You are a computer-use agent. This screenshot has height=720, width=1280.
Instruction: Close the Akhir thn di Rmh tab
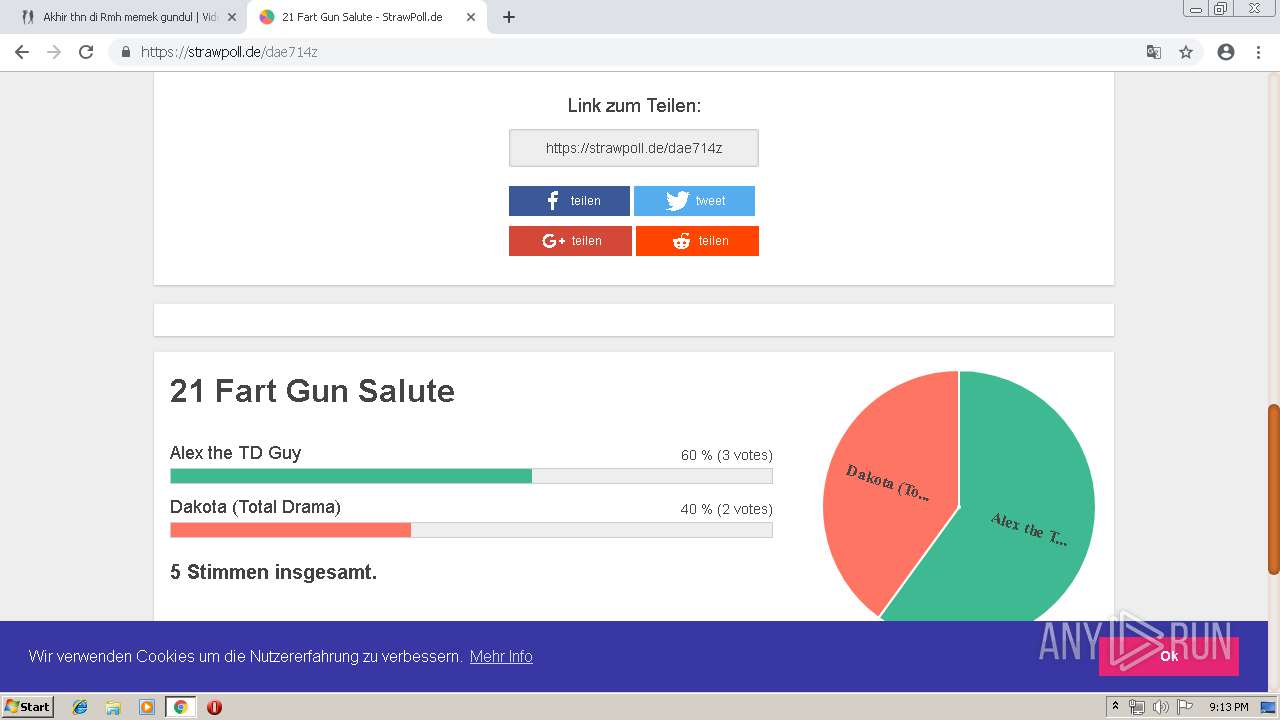[232, 17]
